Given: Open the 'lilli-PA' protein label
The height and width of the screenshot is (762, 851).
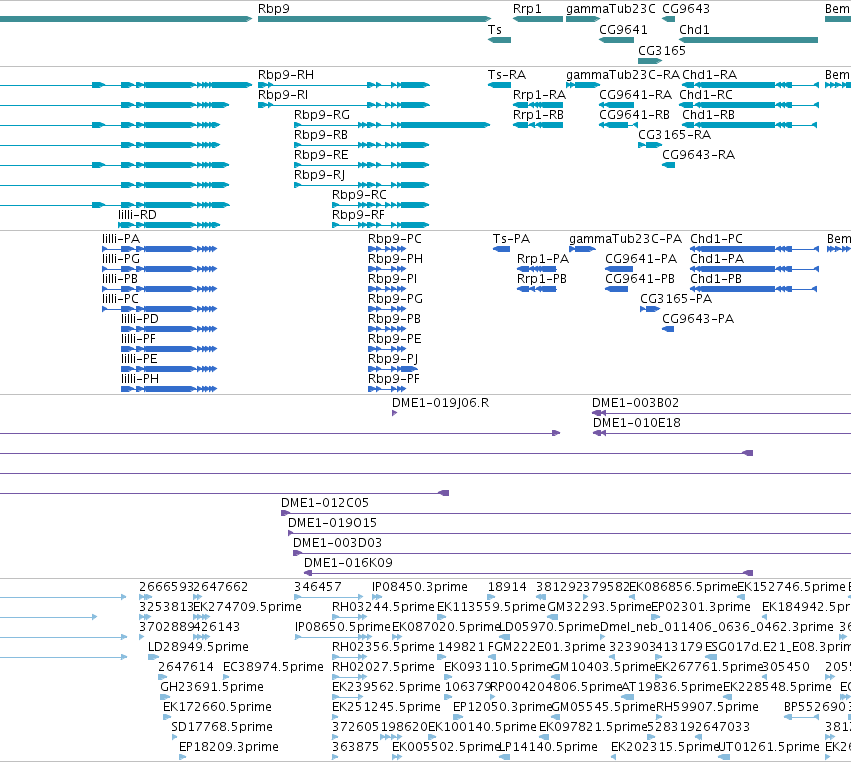Looking at the screenshot, I should [x=121, y=239].
